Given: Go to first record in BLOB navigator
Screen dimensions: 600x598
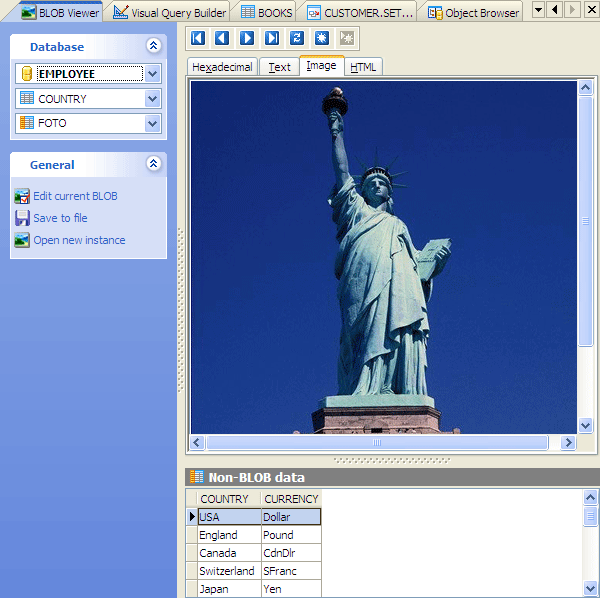Looking at the screenshot, I should [x=198, y=38].
